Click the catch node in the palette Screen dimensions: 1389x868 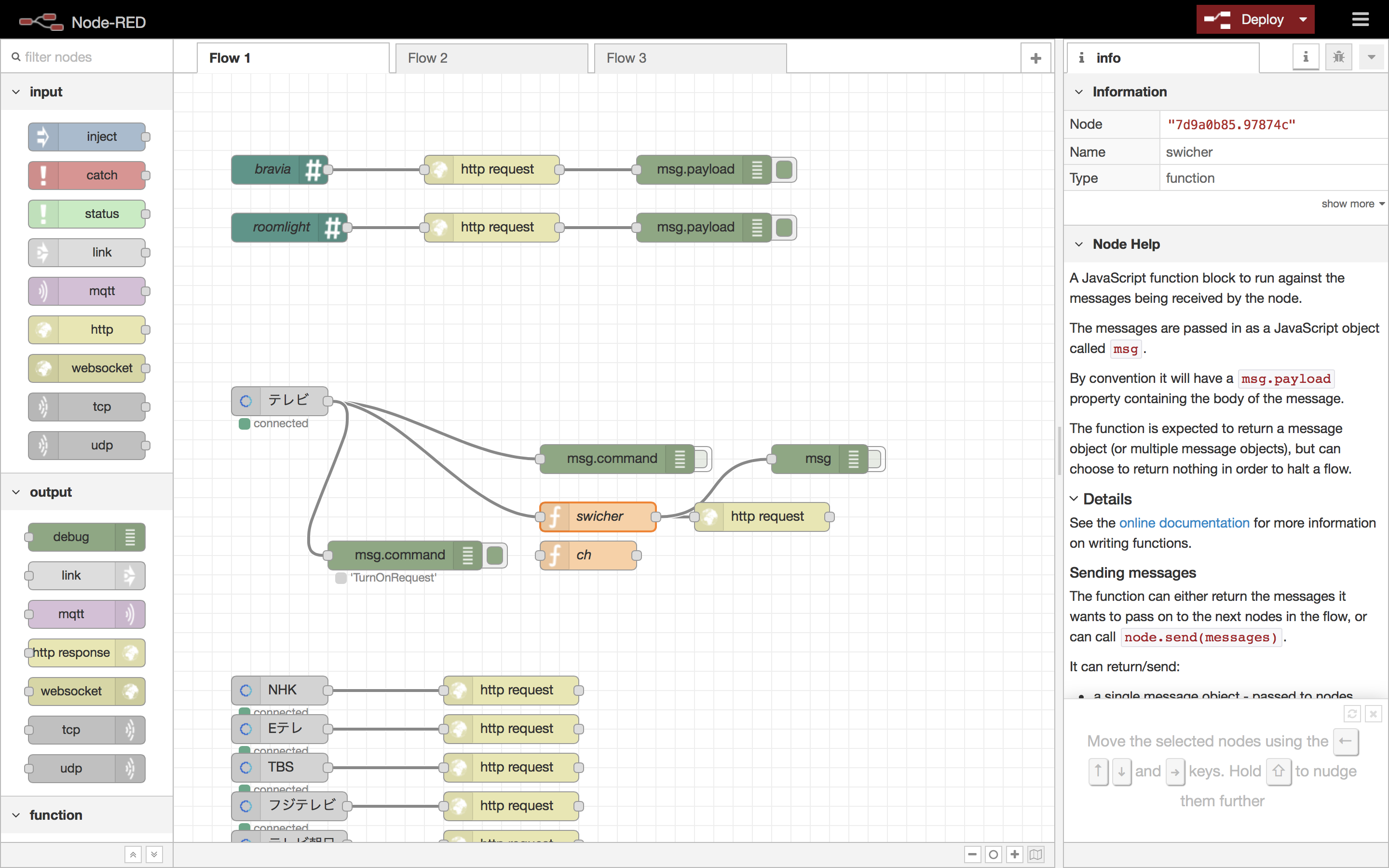(88, 175)
